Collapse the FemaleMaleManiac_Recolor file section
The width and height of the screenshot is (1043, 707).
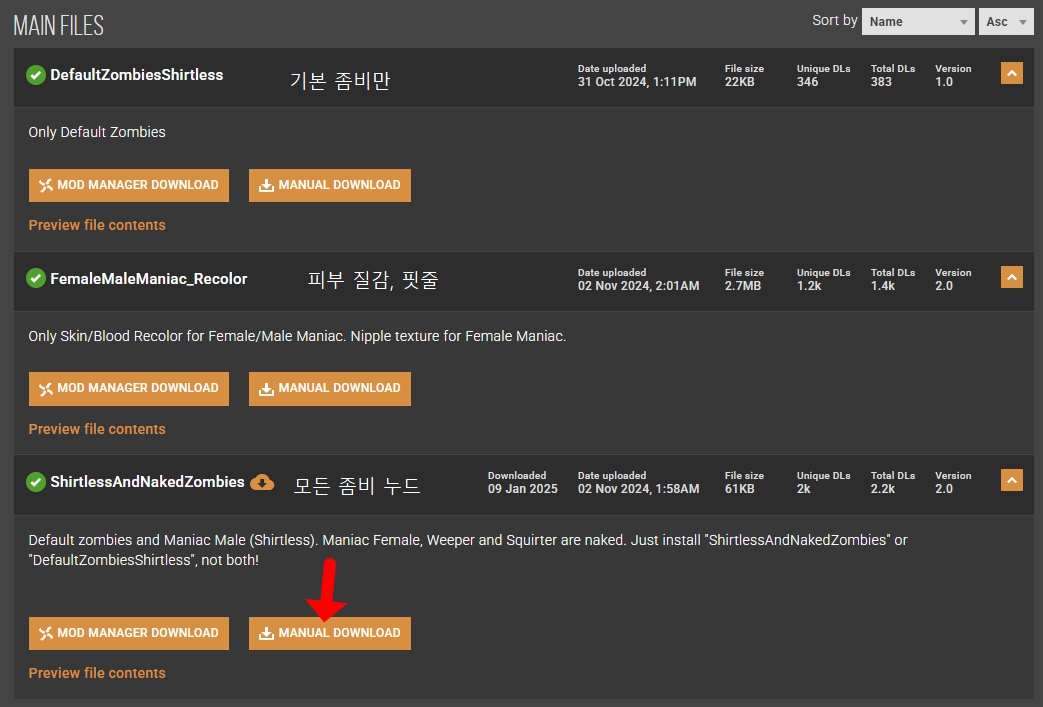pos(1011,277)
